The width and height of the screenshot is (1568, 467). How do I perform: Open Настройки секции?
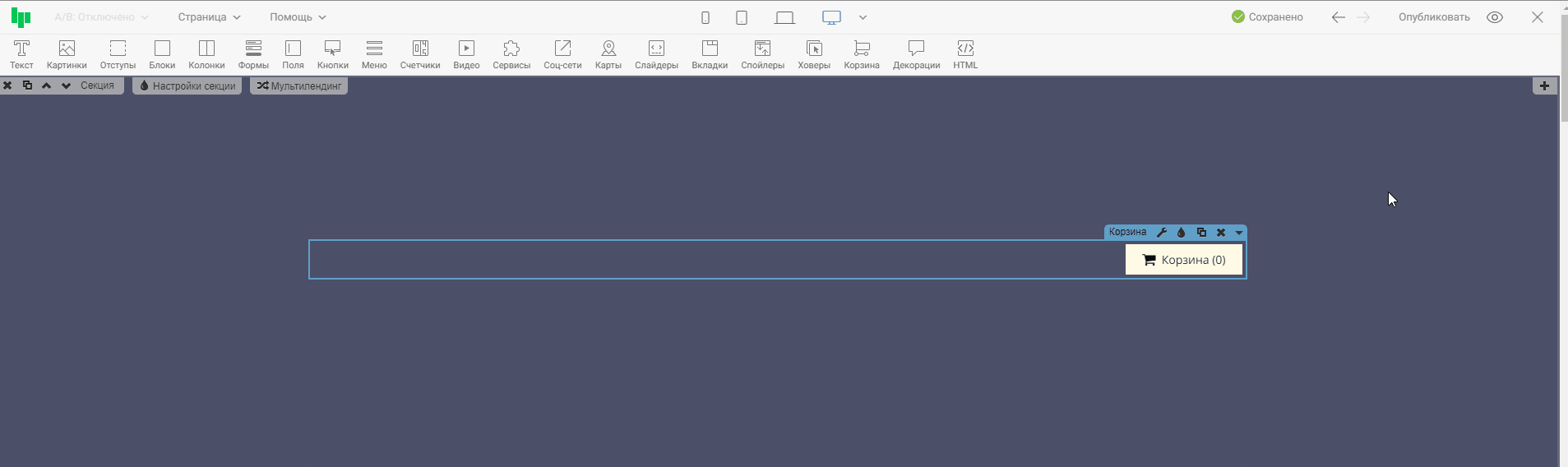pyautogui.click(x=187, y=86)
